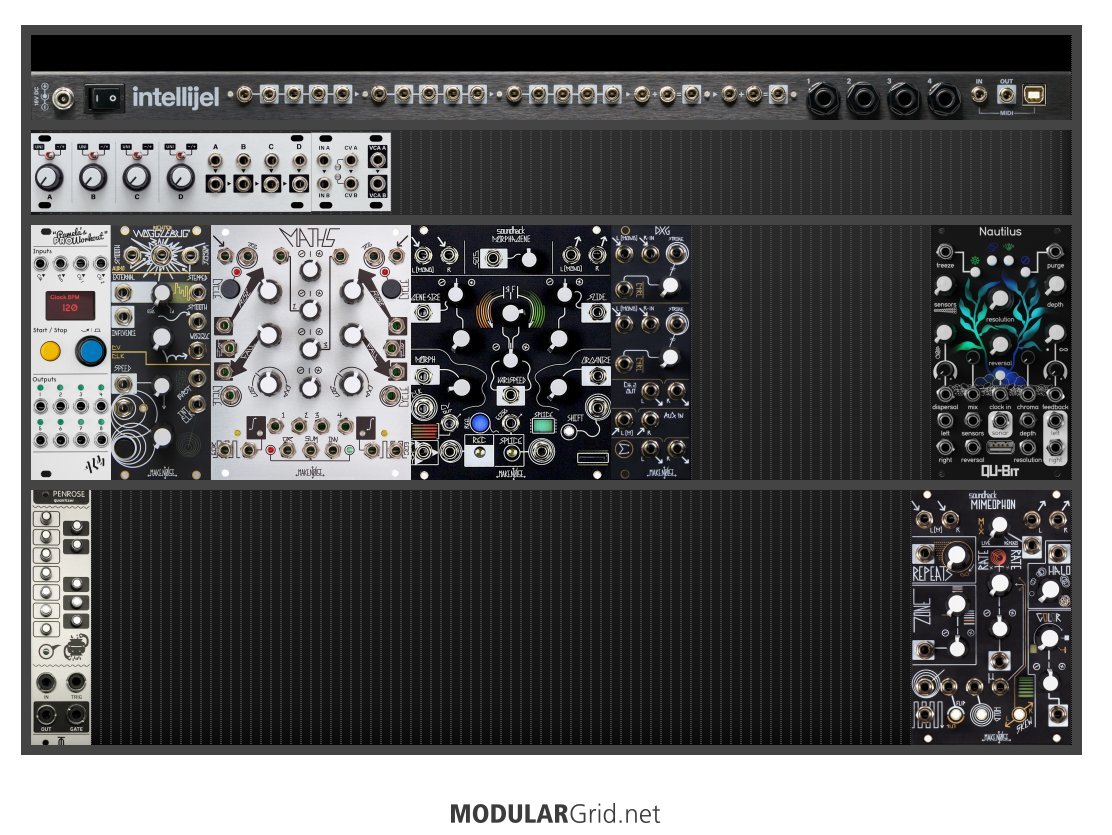The image size is (1112, 835).
Task: Click the Wogglebug Stepped output jack
Action: coord(198,292)
